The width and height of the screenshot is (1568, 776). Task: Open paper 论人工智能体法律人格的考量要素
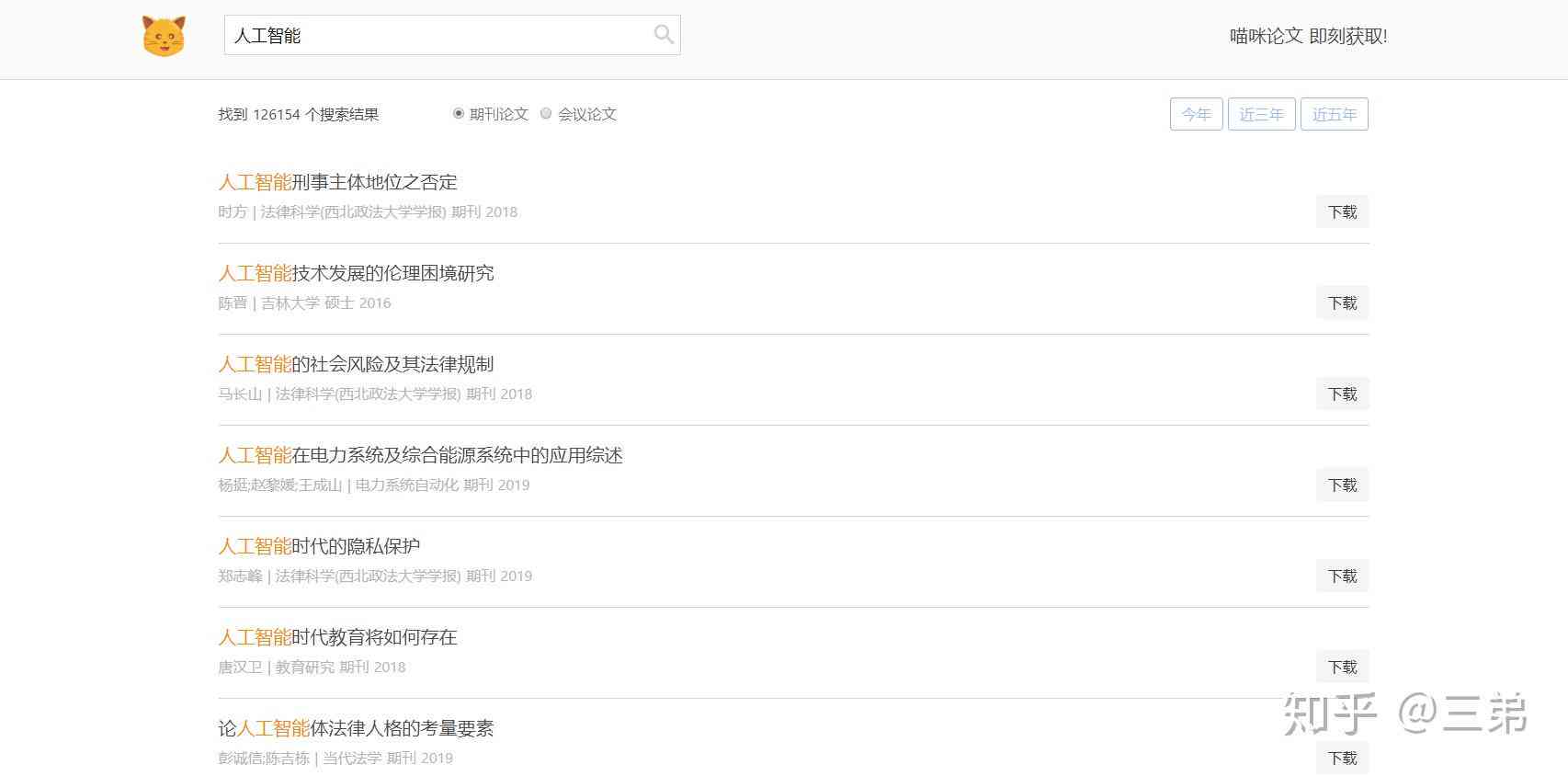tap(356, 728)
